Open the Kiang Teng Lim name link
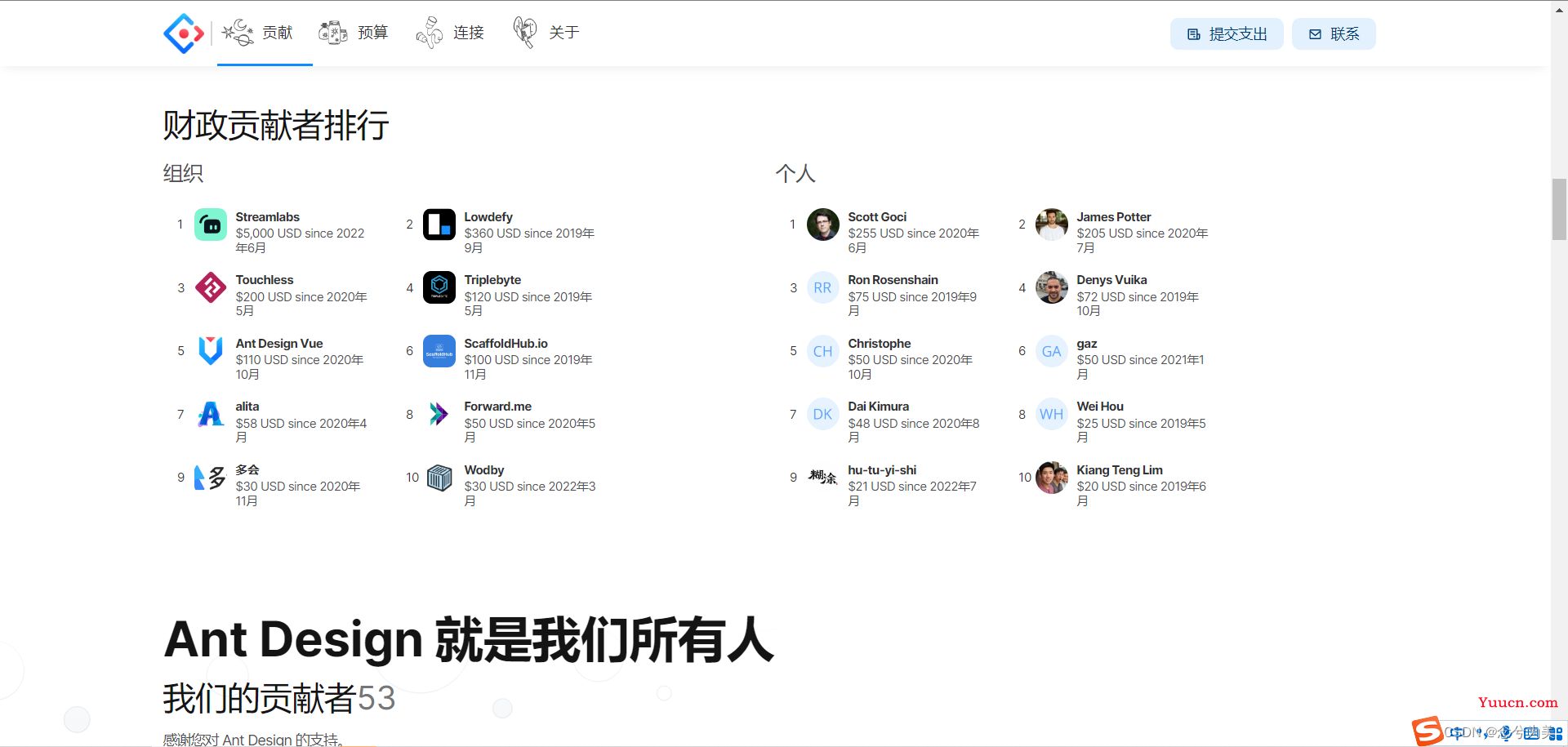This screenshot has width=1568, height=747. coord(1120,470)
